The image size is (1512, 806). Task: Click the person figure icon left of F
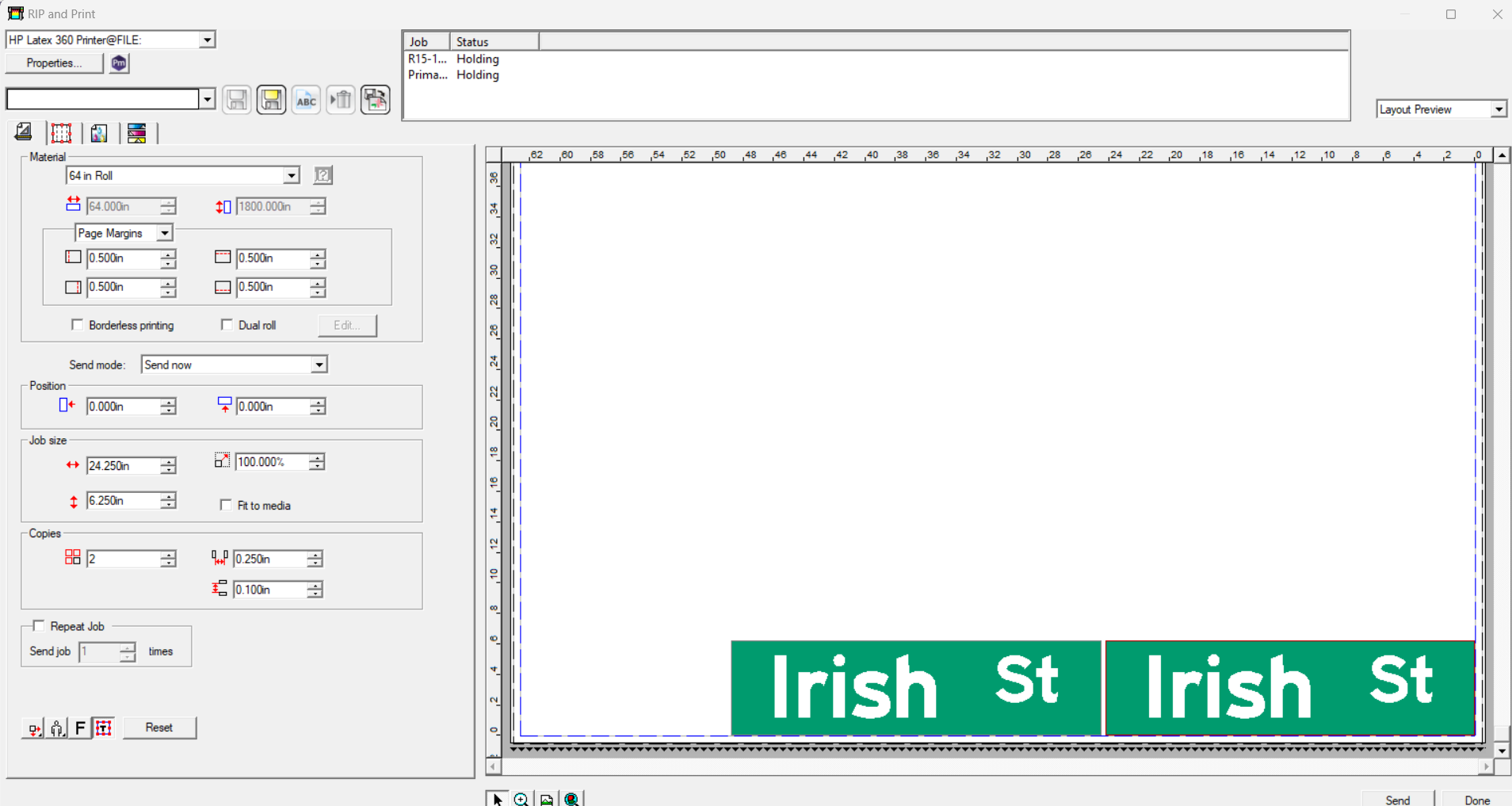pos(57,728)
